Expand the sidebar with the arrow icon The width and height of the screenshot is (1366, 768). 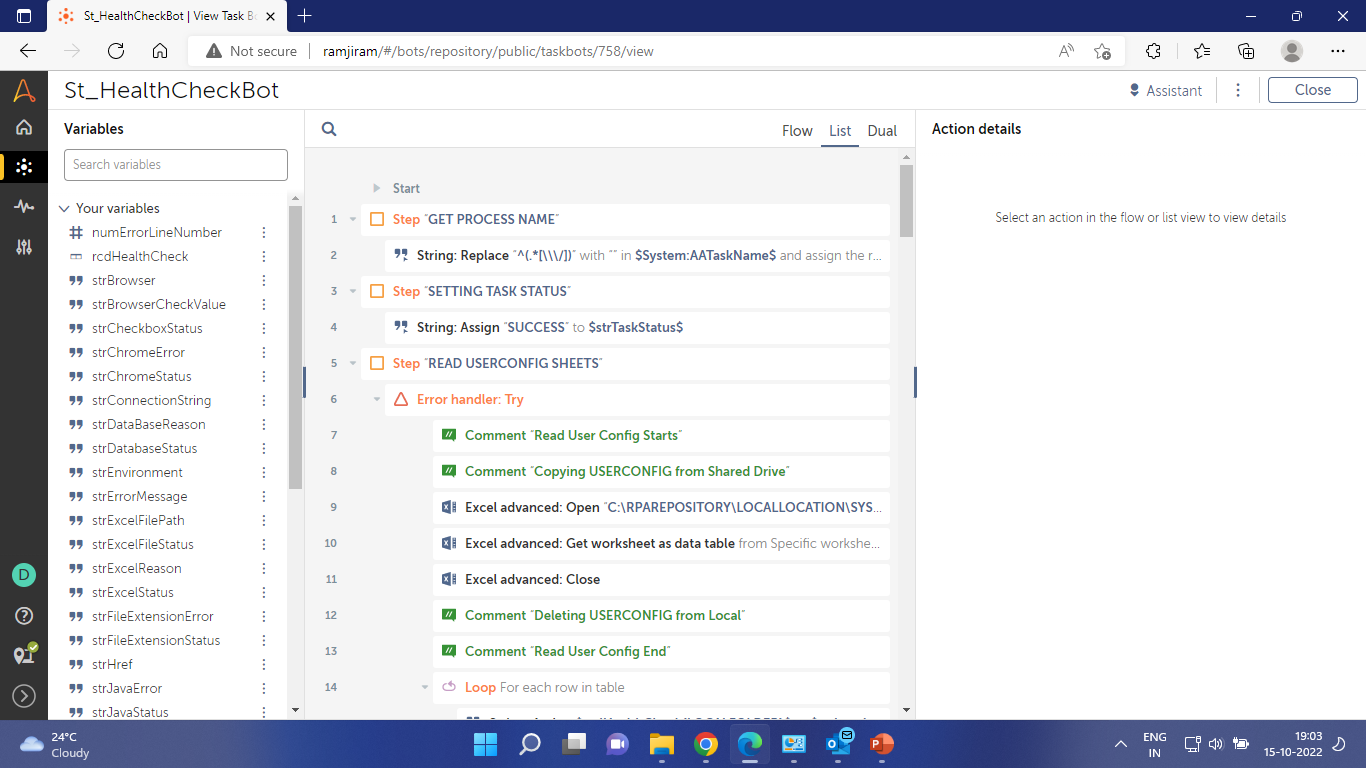click(x=24, y=696)
